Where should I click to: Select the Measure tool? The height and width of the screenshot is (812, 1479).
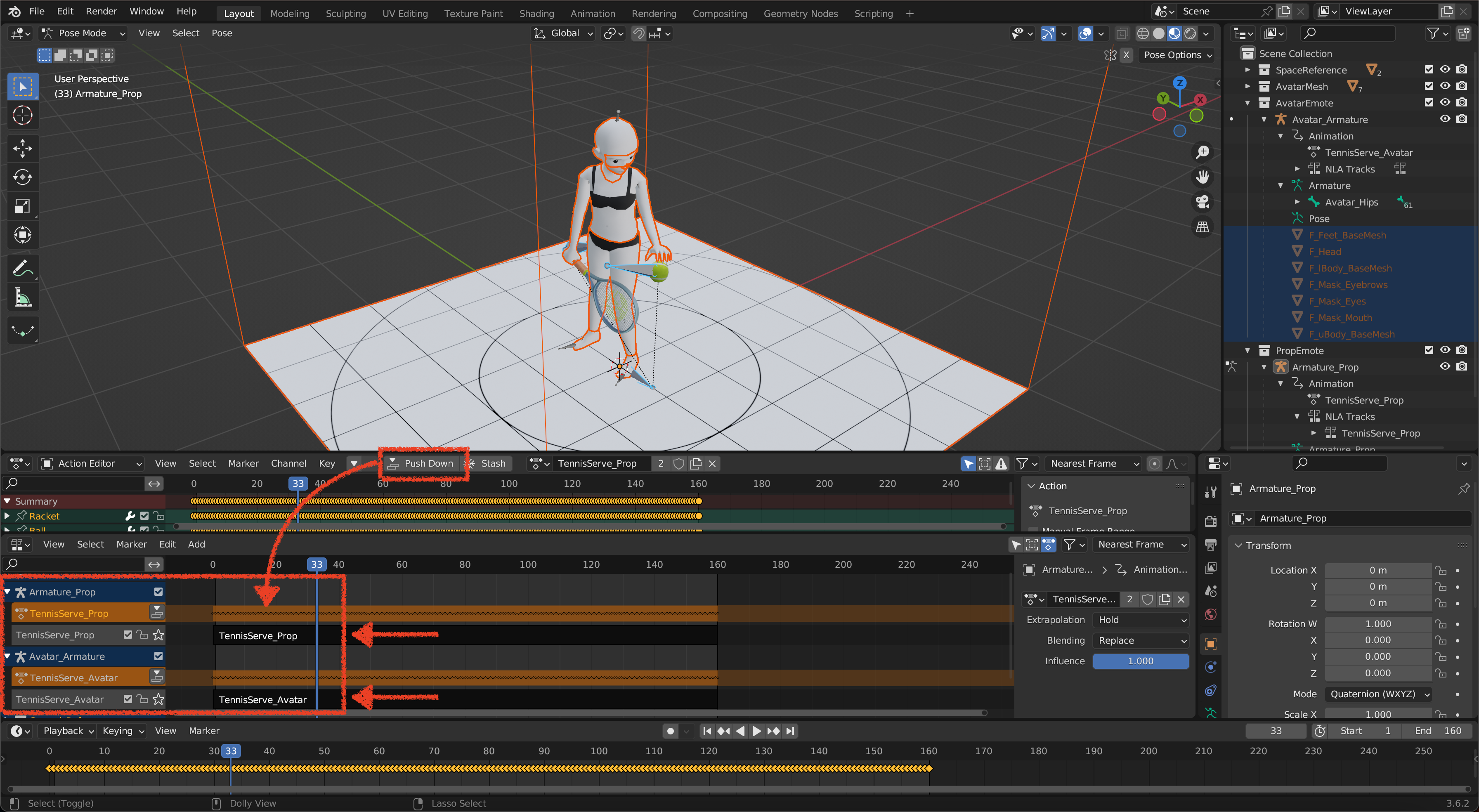pyautogui.click(x=22, y=297)
